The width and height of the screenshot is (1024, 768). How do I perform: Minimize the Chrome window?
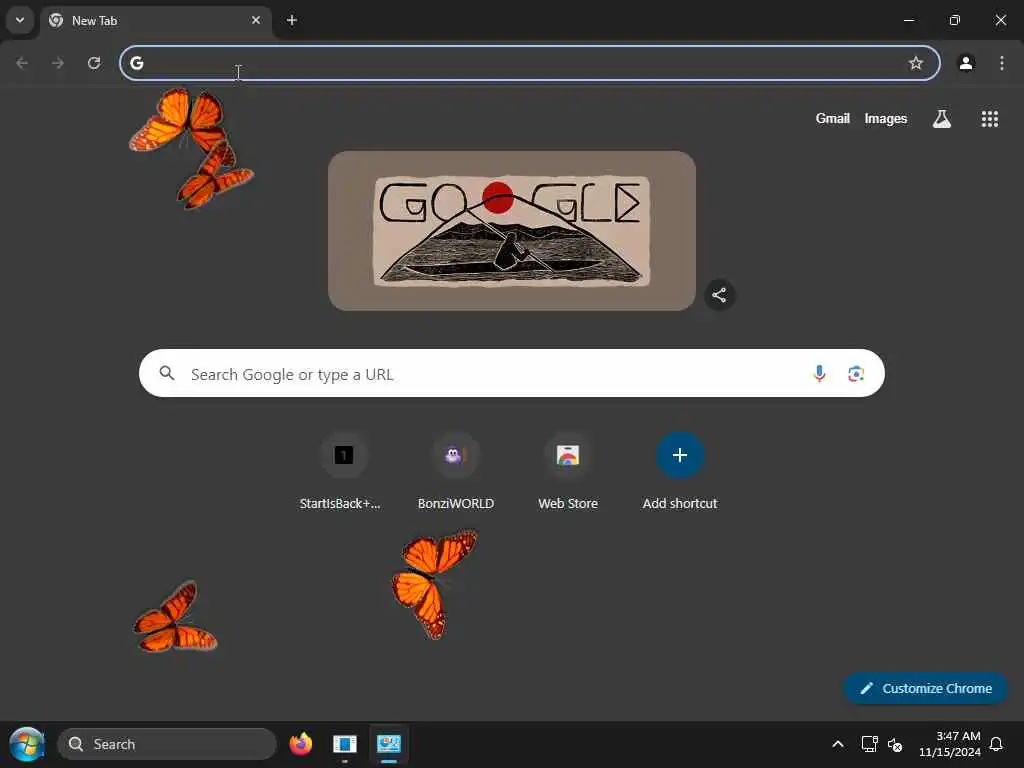click(908, 20)
